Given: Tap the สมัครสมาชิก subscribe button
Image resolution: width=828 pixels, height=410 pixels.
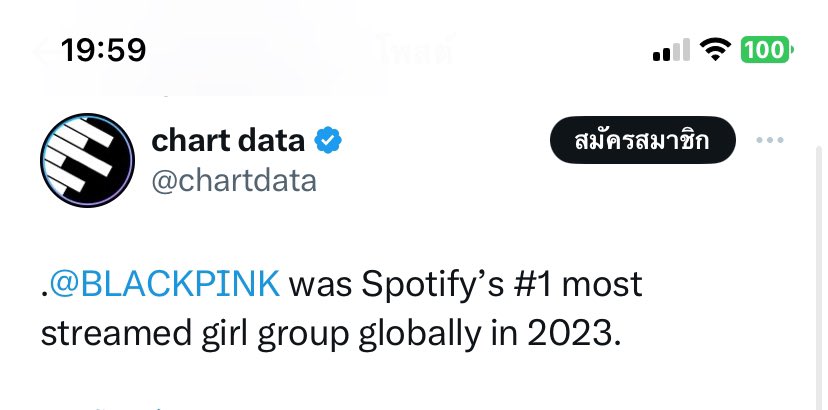Looking at the screenshot, I should pyautogui.click(x=643, y=140).
